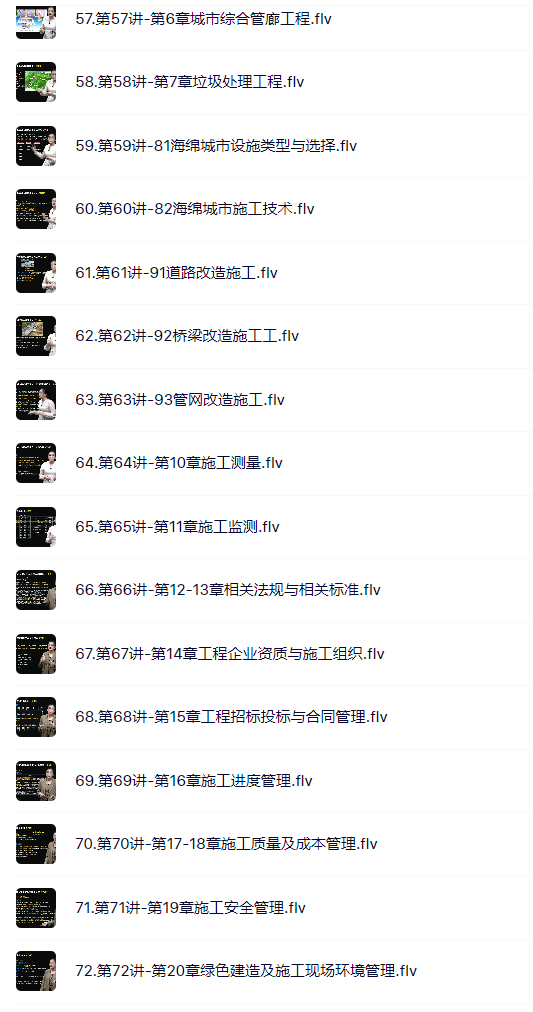Image resolution: width=533 pixels, height=1012 pixels.
Task: Open 71.第71讲-第19章施工安全管理.flv
Action: [190, 909]
